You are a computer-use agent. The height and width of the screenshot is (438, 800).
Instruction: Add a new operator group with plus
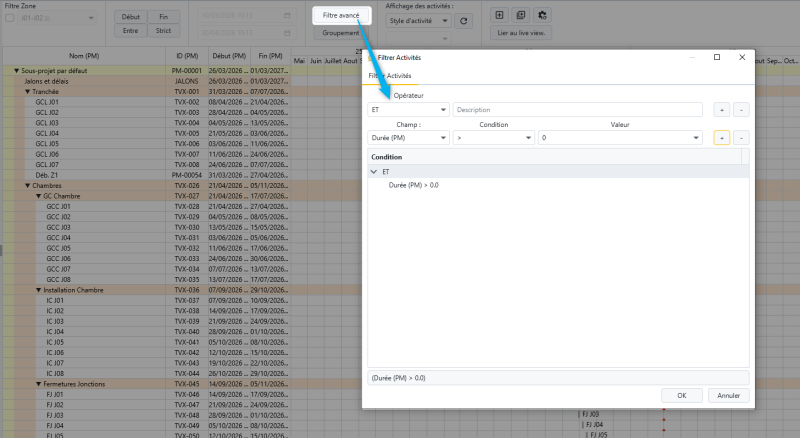coord(722,109)
